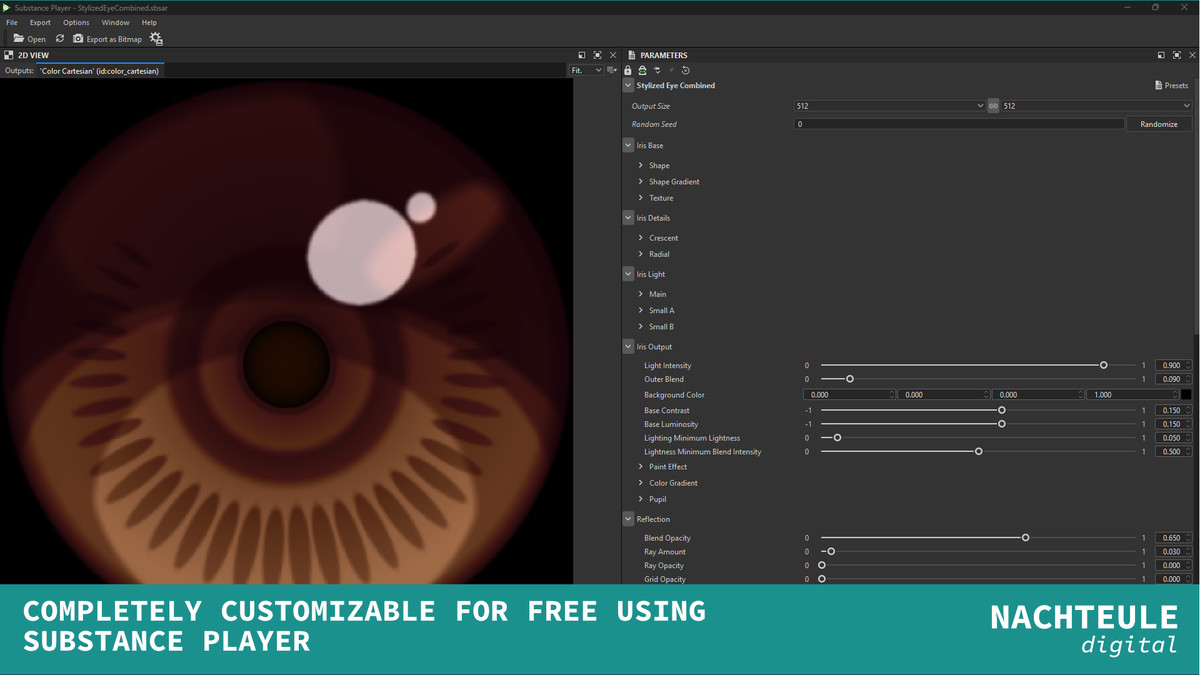The height and width of the screenshot is (675, 1200).
Task: Click the Outer Blend slider handle
Action: pyautogui.click(x=850, y=379)
